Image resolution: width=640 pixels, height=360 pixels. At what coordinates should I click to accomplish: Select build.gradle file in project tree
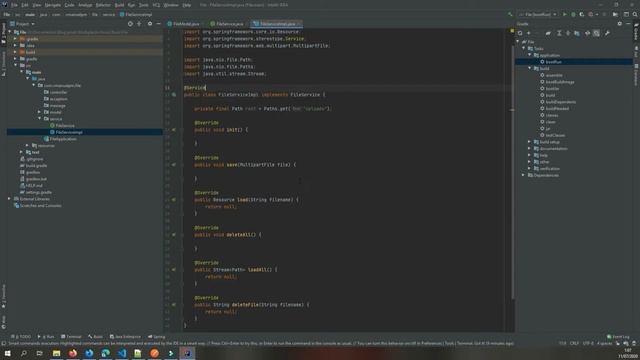36,166
